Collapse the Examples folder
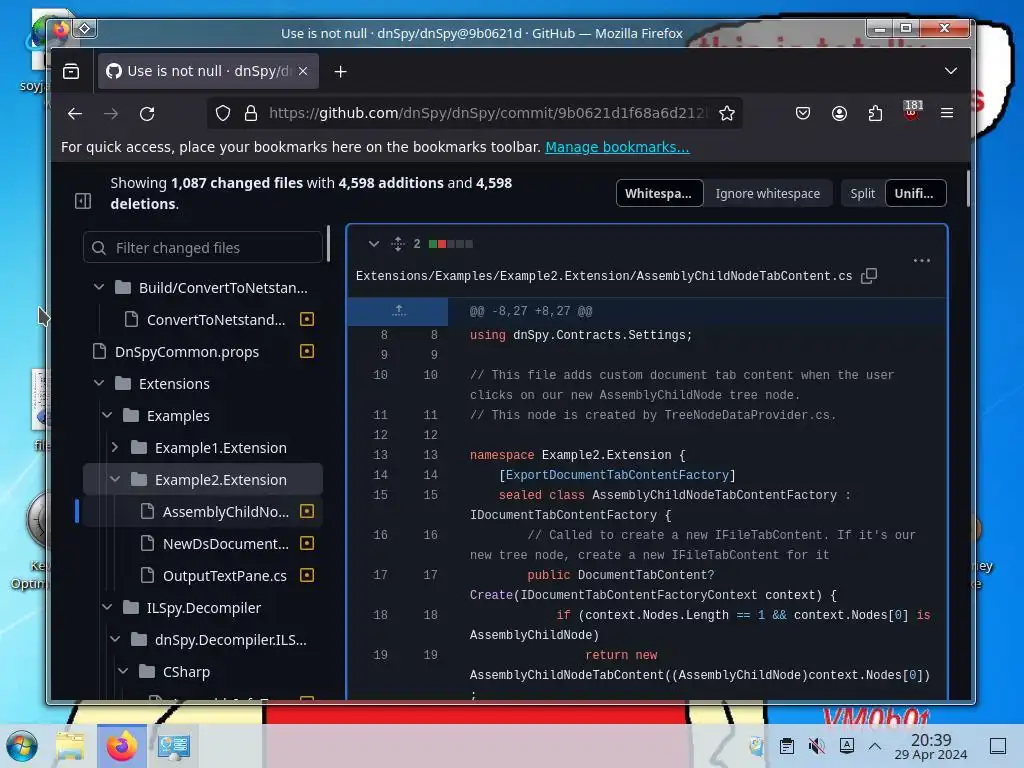1024x768 pixels. [x=106, y=415]
